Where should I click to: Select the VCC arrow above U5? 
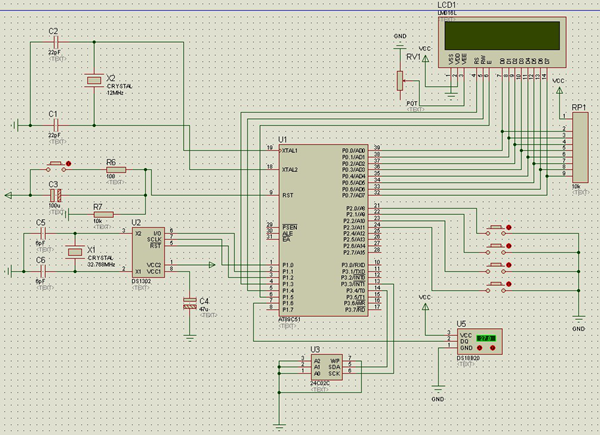click(x=425, y=306)
